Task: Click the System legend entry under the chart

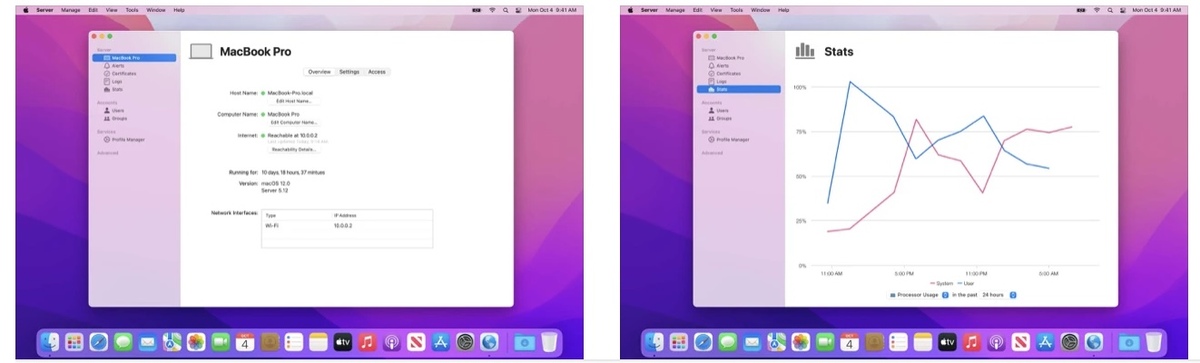Action: 942,283
